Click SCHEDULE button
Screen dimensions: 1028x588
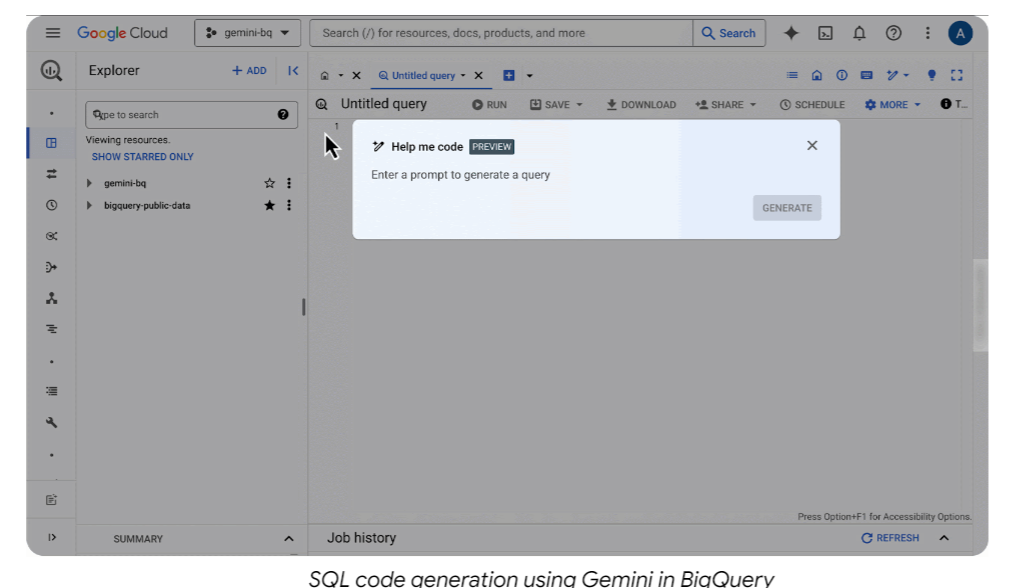point(812,105)
